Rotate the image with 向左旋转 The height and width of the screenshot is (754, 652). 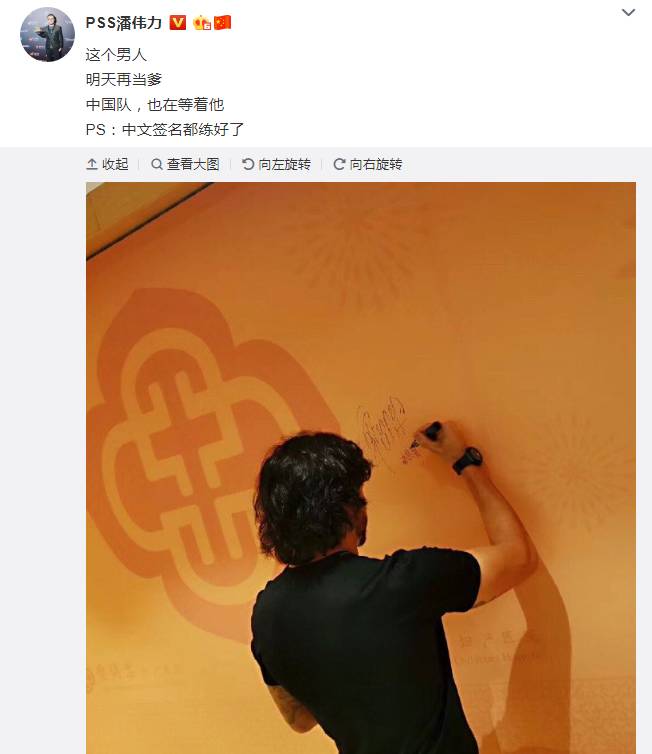point(276,164)
